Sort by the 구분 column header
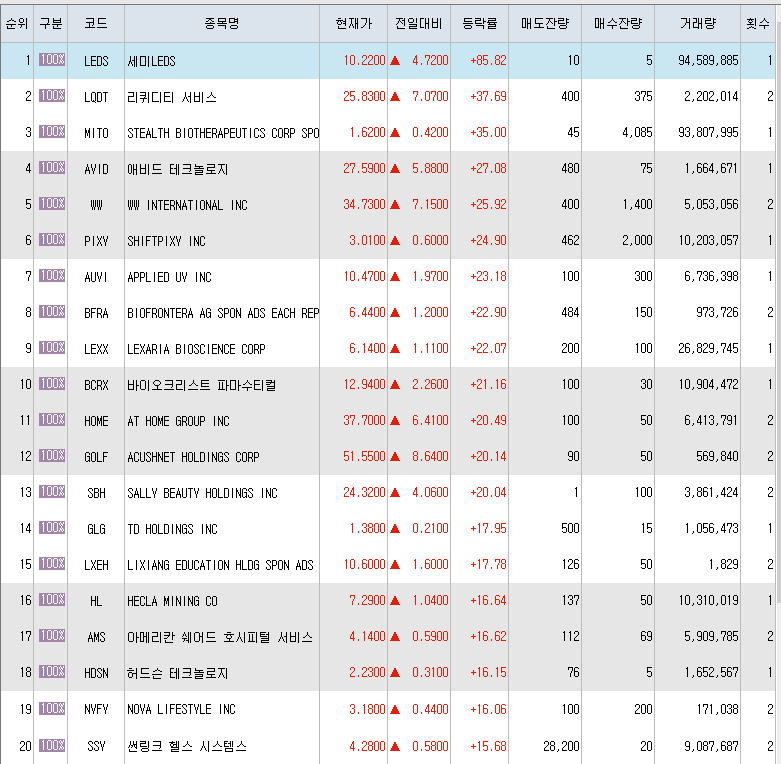 (x=51, y=23)
